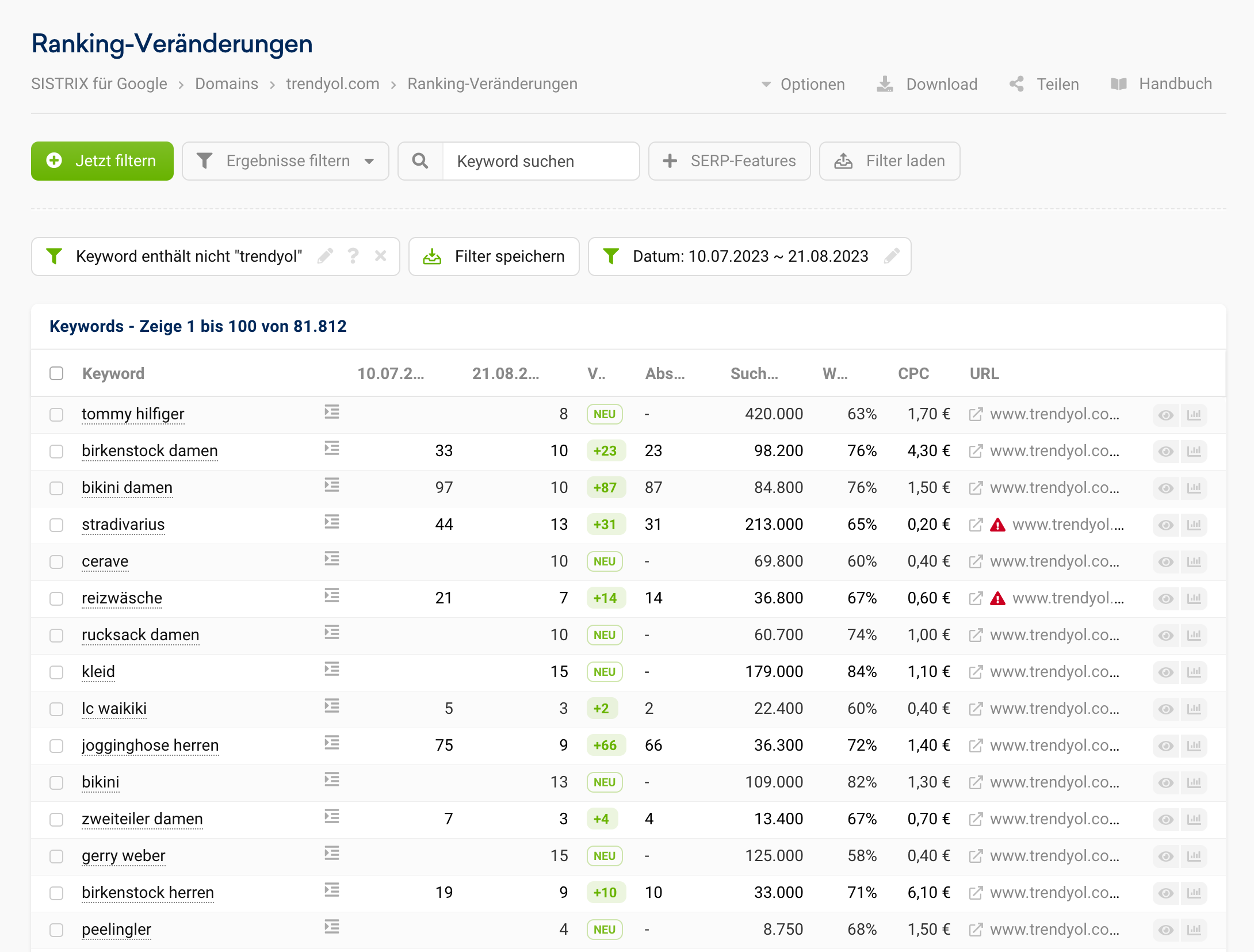The height and width of the screenshot is (952, 1254).
Task: Sort by CPC column header
Action: 913,374
